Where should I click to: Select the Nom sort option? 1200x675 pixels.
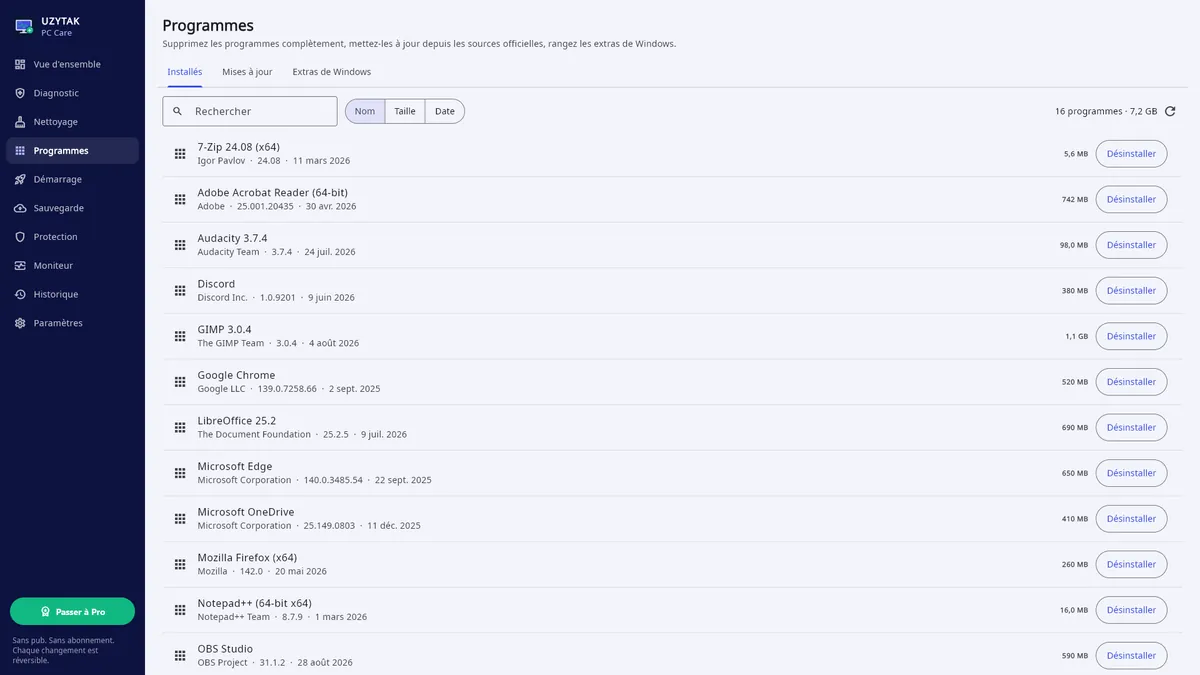[x=365, y=111]
